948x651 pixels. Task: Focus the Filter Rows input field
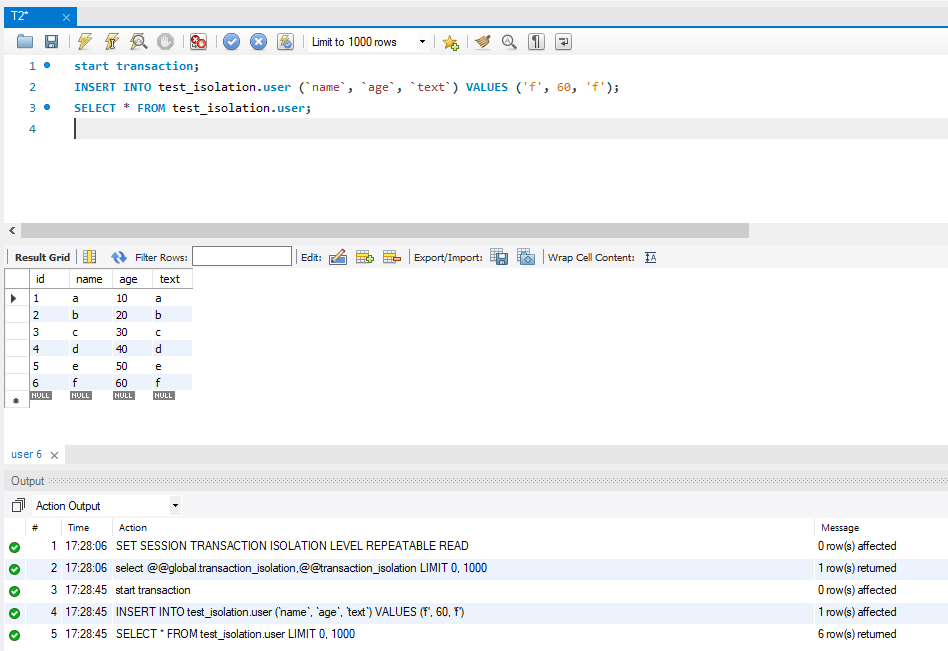[x=242, y=256]
